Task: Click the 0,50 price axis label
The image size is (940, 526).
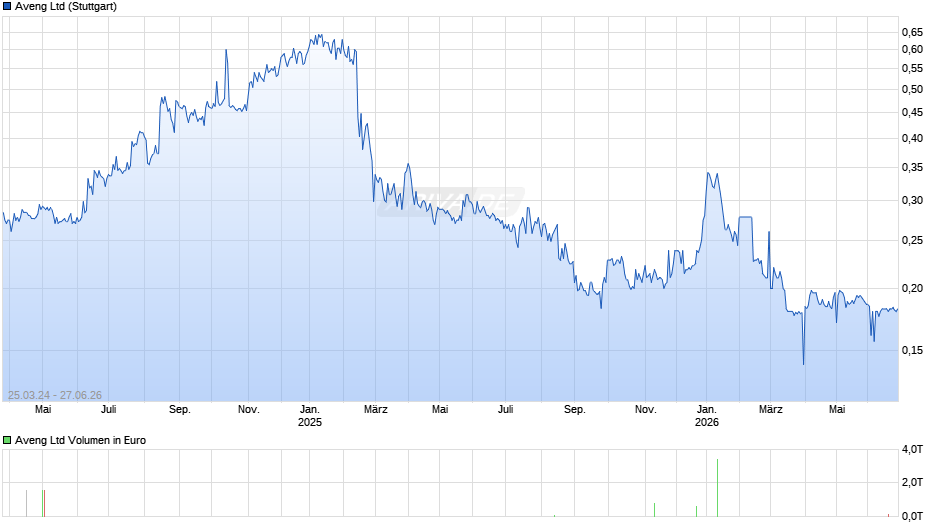Action: [x=912, y=89]
